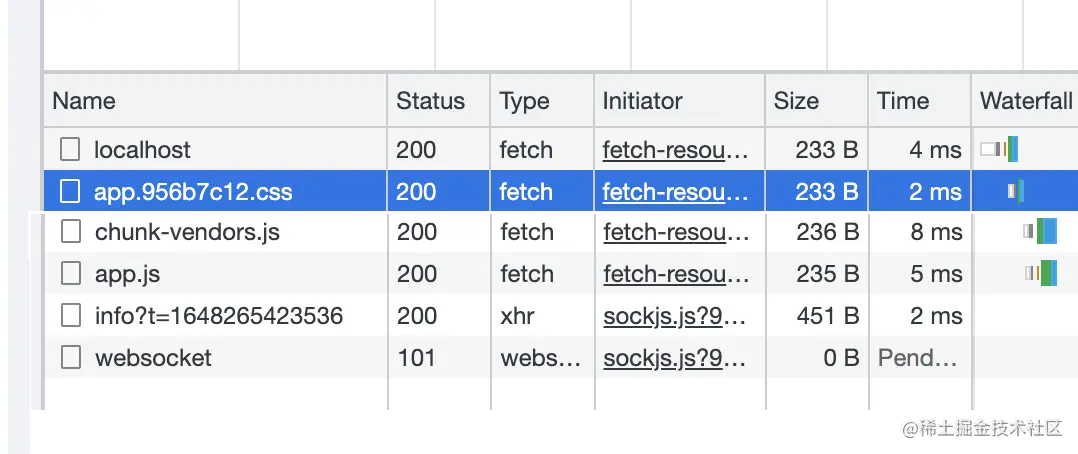Sort requests by Time column
1078x454 pixels.
click(903, 101)
